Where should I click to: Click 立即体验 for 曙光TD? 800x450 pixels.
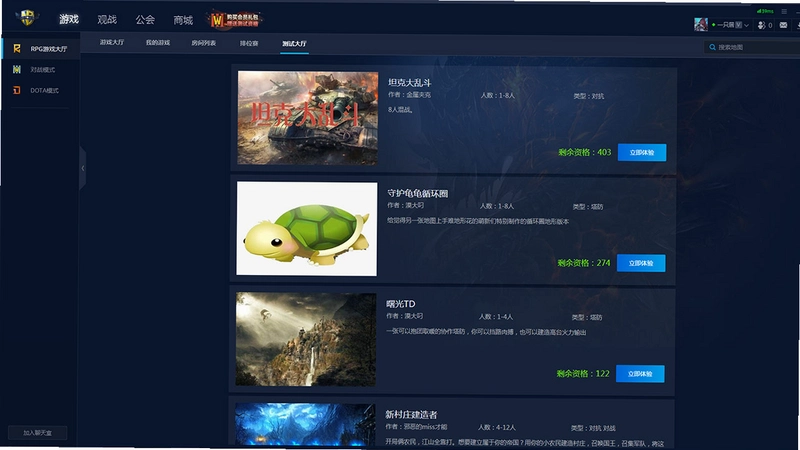(640, 374)
